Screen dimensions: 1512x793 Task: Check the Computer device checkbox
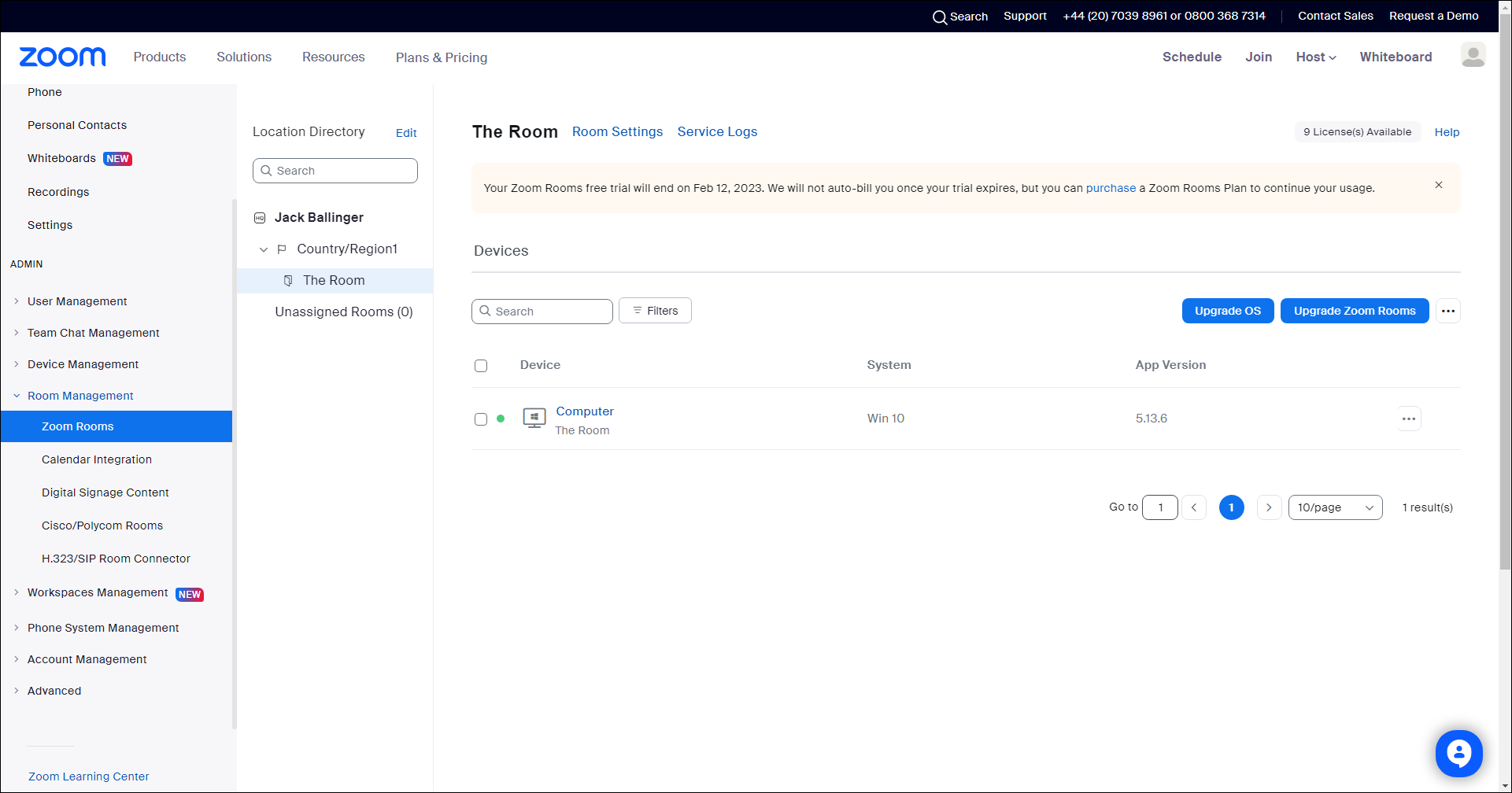tap(481, 419)
